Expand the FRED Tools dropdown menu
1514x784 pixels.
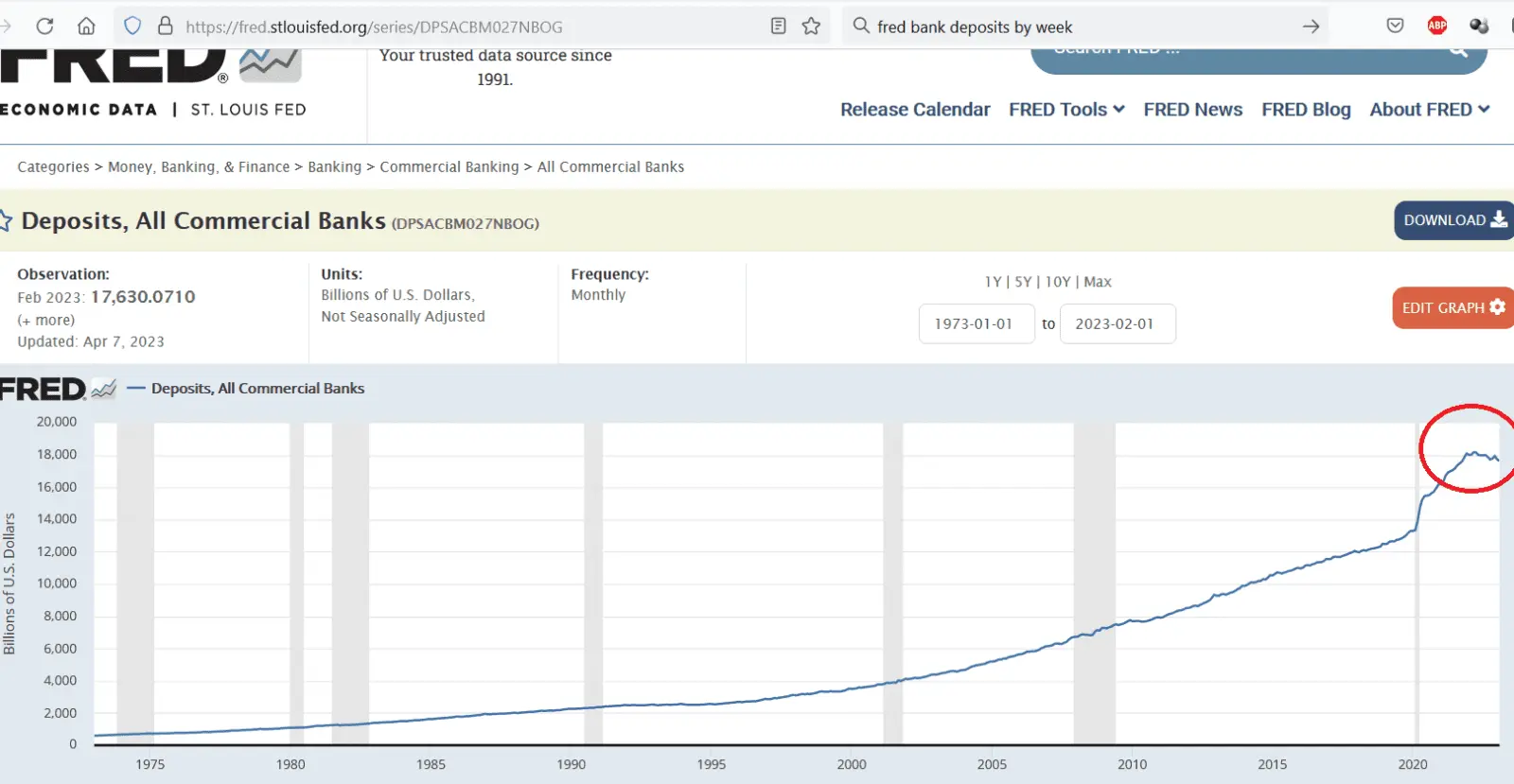1066,110
